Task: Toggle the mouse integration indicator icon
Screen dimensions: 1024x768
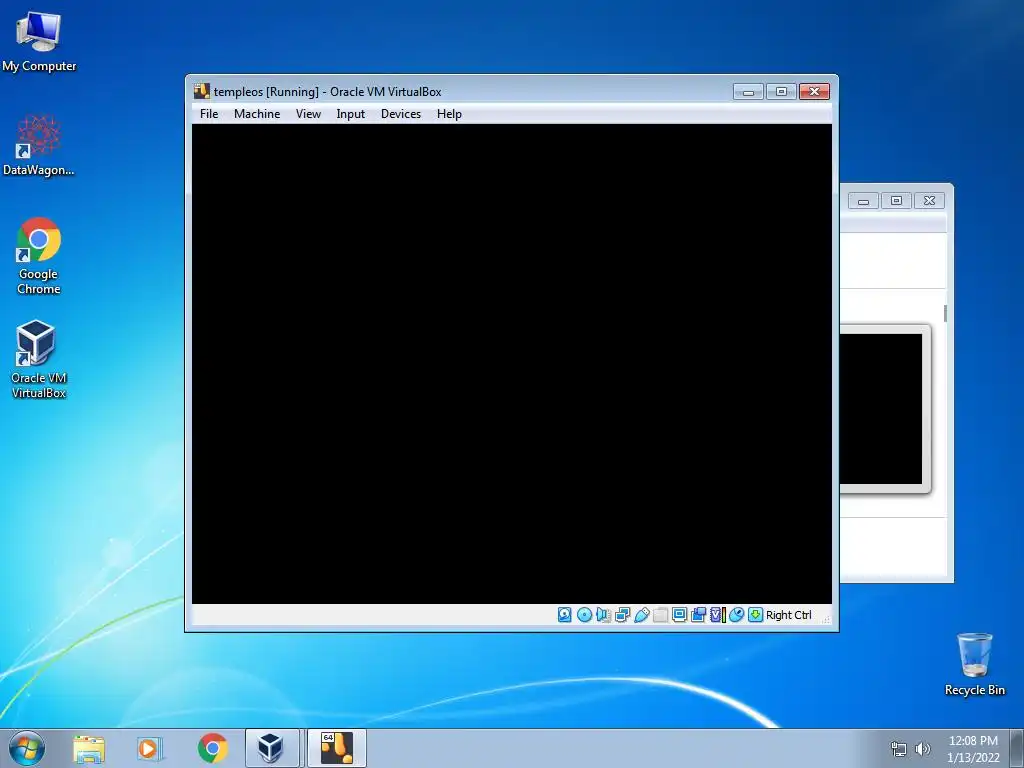Action: pyautogui.click(x=737, y=615)
